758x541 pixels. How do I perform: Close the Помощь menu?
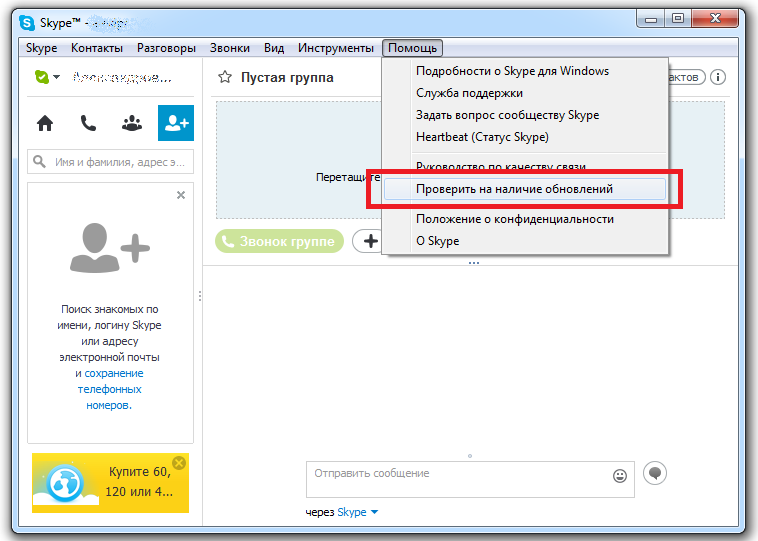(x=412, y=48)
